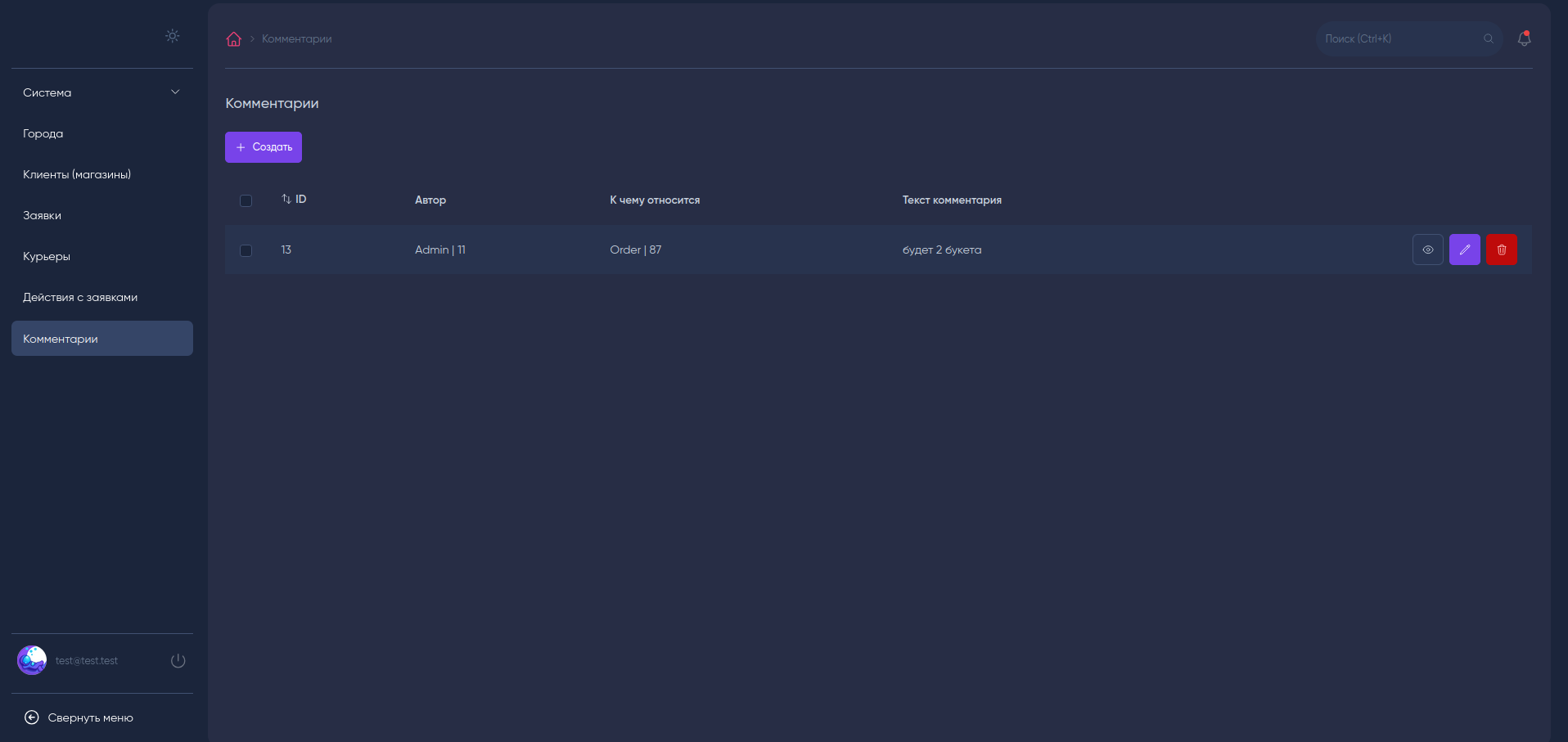
Task: Click the search magnifier icon
Action: pyautogui.click(x=1488, y=38)
